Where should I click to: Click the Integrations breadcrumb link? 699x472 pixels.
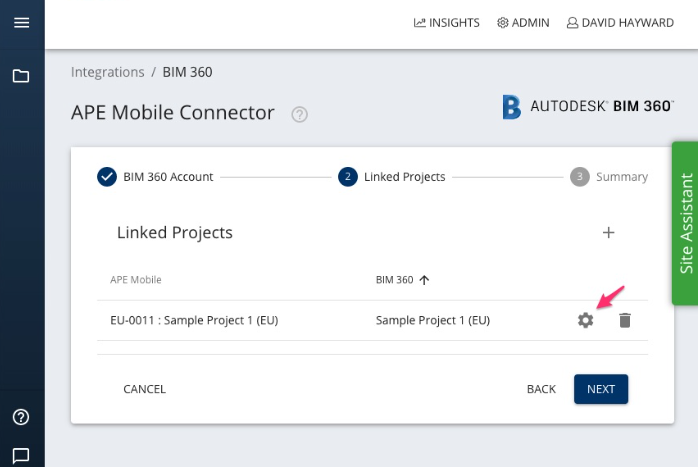107,72
